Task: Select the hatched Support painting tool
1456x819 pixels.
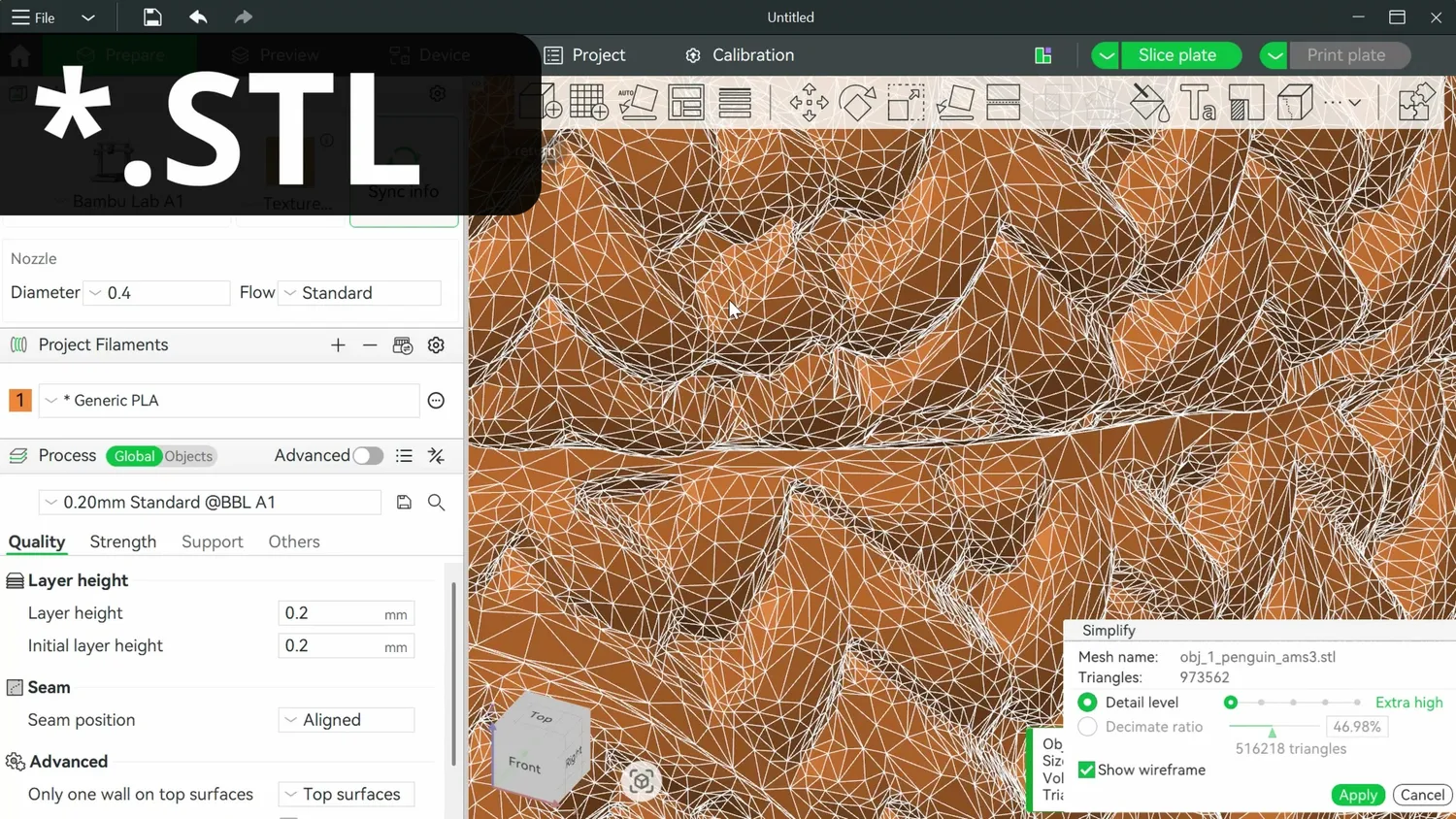Action: (x=1247, y=102)
